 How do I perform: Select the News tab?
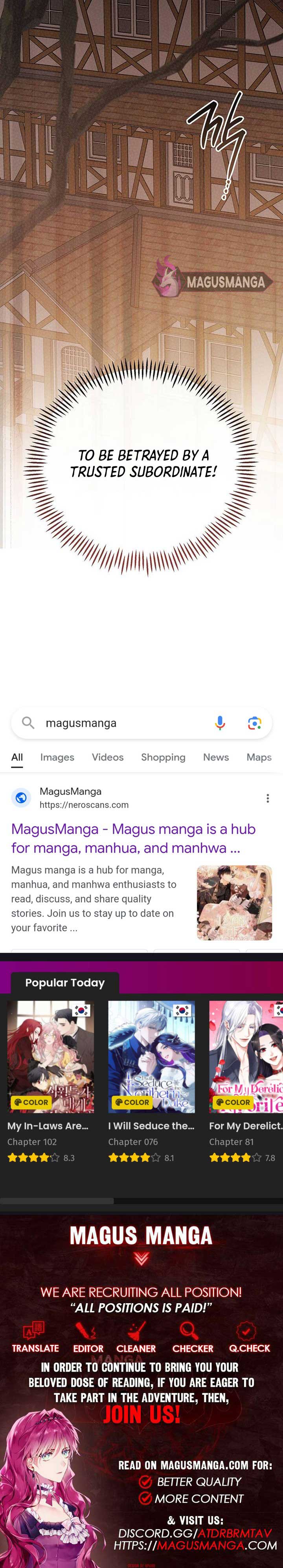[x=216, y=757]
